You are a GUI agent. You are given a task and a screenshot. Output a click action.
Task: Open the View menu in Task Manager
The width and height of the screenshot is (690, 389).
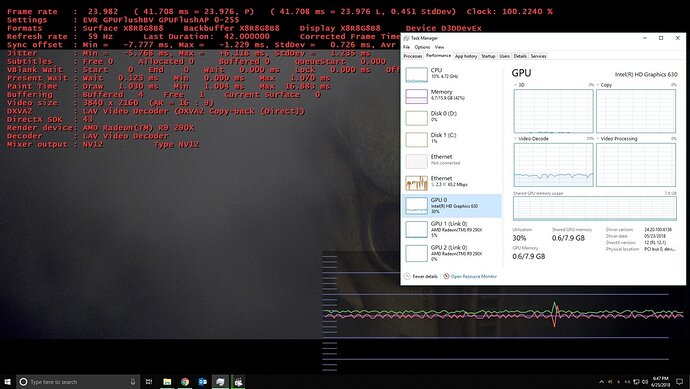[439, 47]
